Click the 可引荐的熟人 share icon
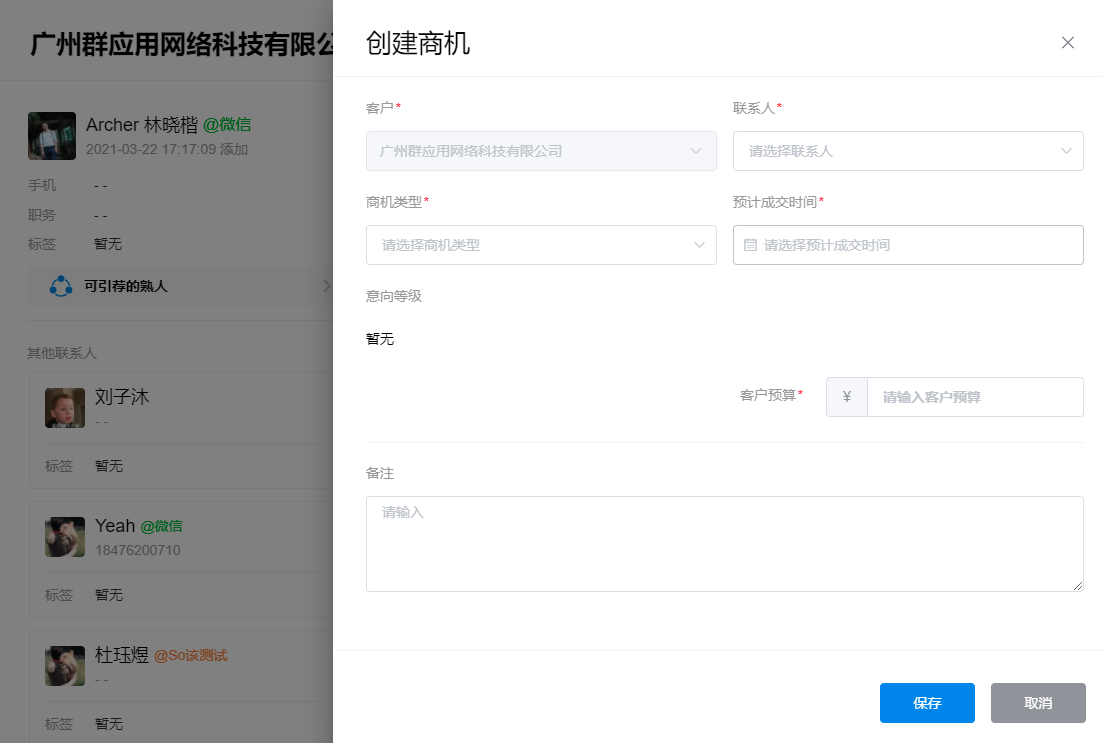Screen dimensions: 1102x743 tap(61, 286)
